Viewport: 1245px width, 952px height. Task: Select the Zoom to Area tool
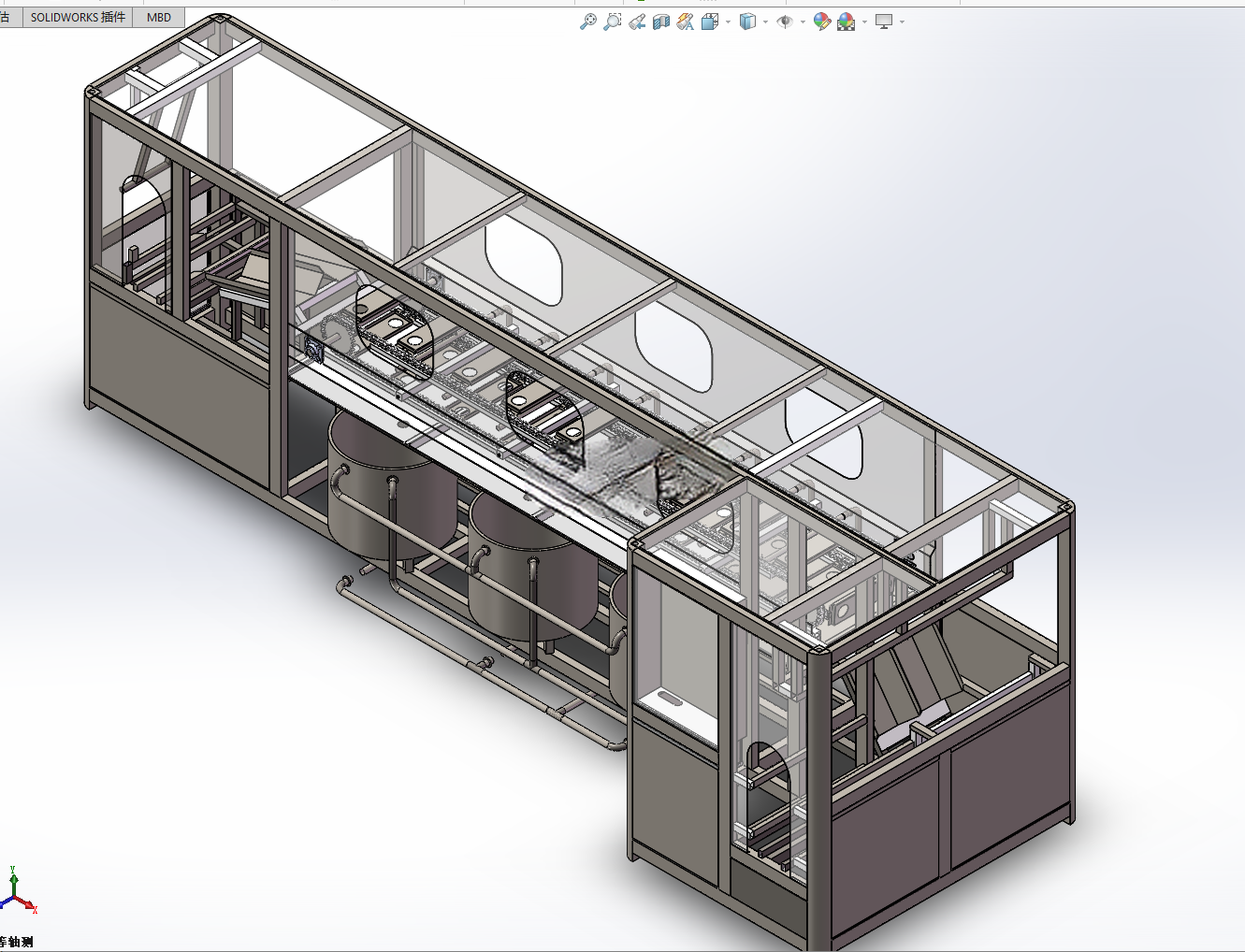point(612,22)
